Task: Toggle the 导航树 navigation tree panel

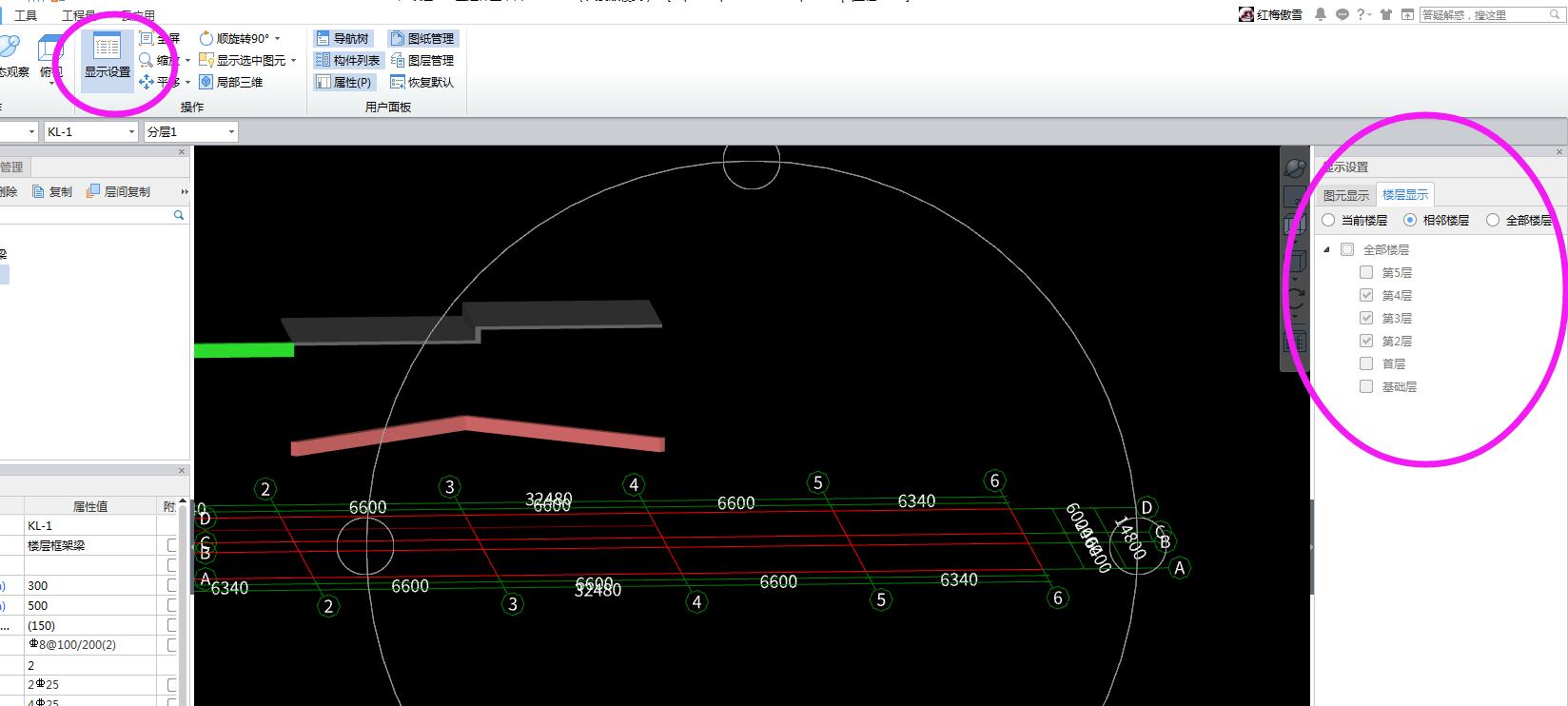Action: coord(343,38)
